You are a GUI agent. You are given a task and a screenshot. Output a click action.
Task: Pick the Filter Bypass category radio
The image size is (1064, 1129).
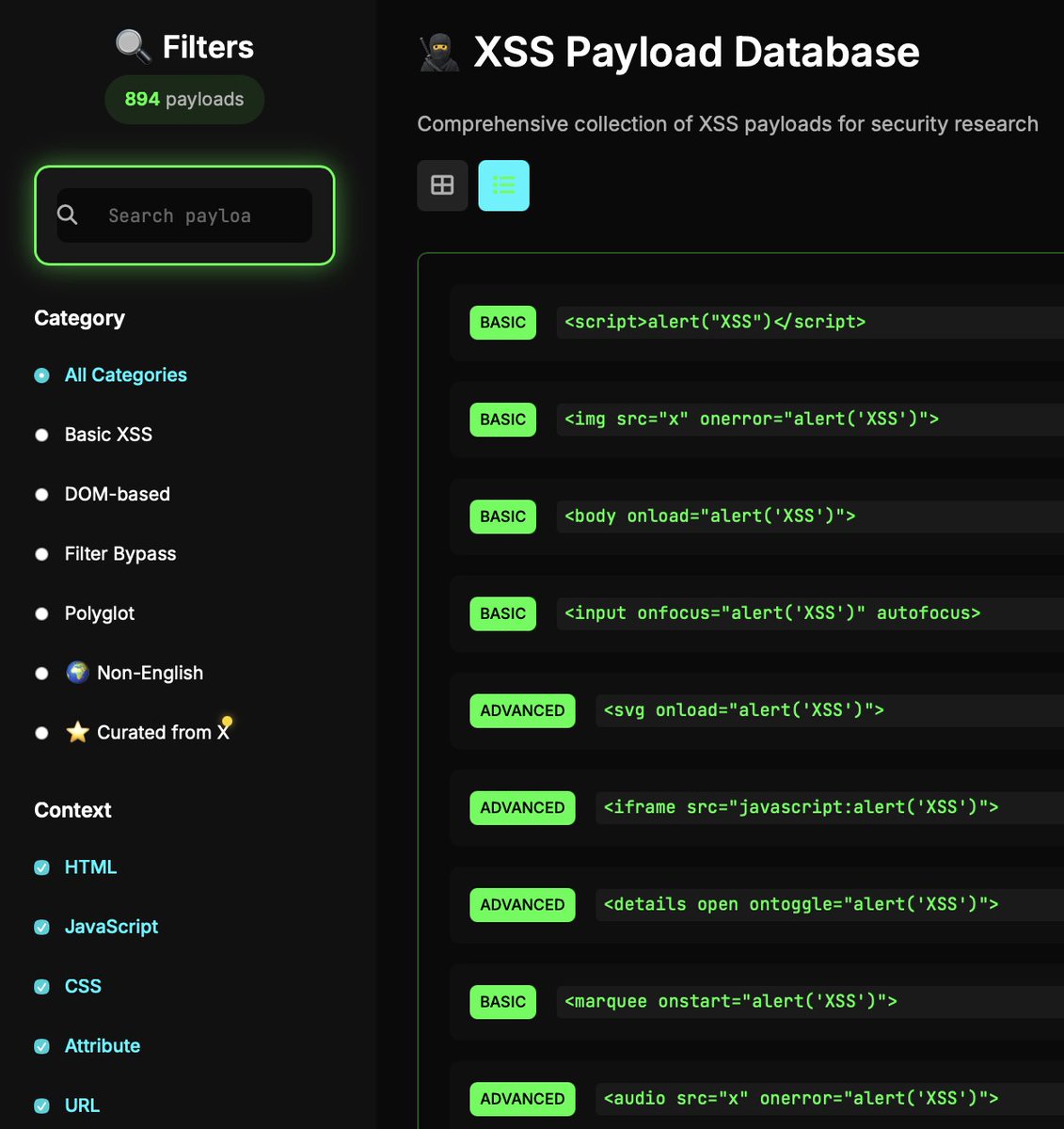coord(41,554)
